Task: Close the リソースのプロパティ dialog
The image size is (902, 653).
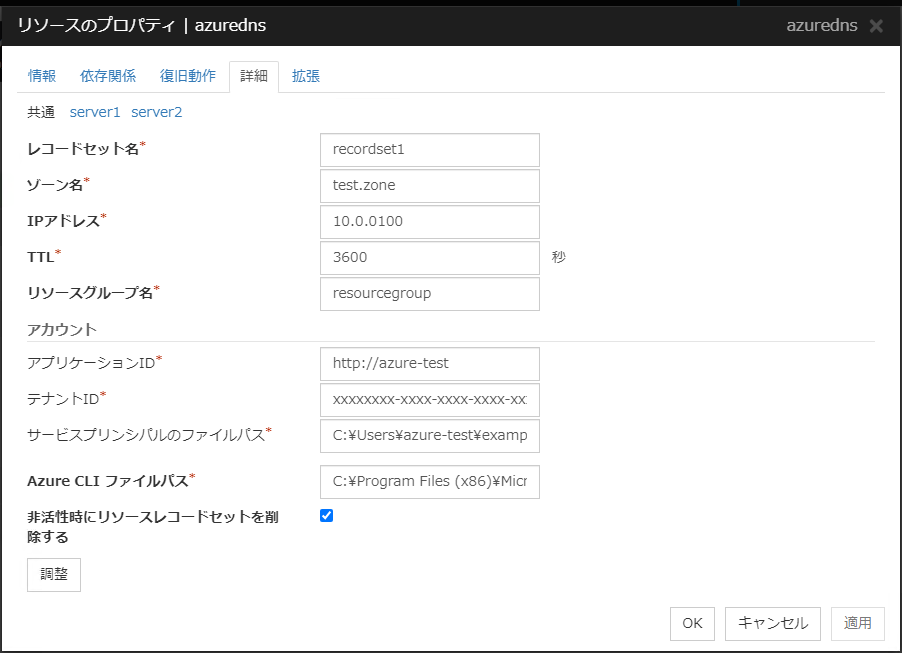Action: point(875,25)
